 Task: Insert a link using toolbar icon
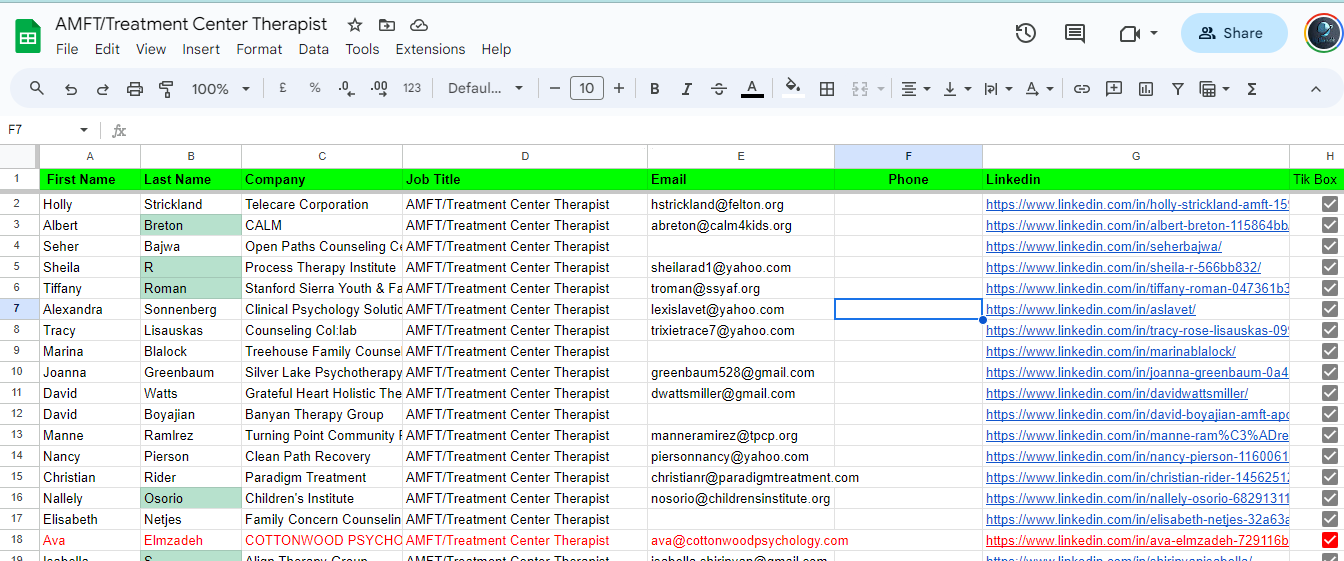pos(1081,89)
